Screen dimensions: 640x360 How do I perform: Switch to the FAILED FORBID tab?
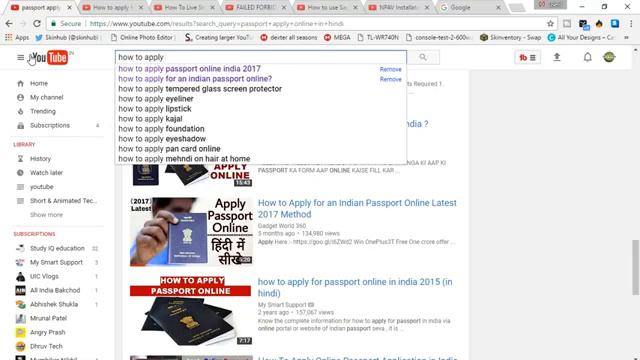(x=256, y=7)
